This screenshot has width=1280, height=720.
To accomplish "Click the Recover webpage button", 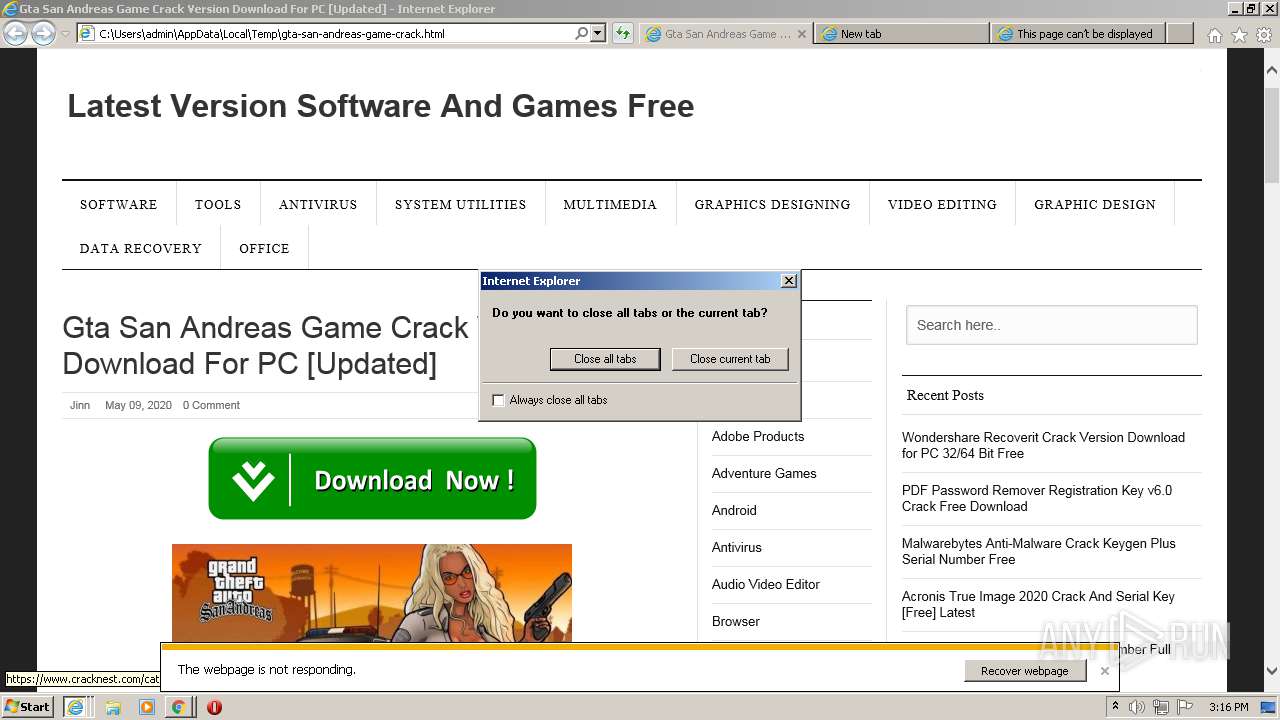I will pyautogui.click(x=1025, y=671).
